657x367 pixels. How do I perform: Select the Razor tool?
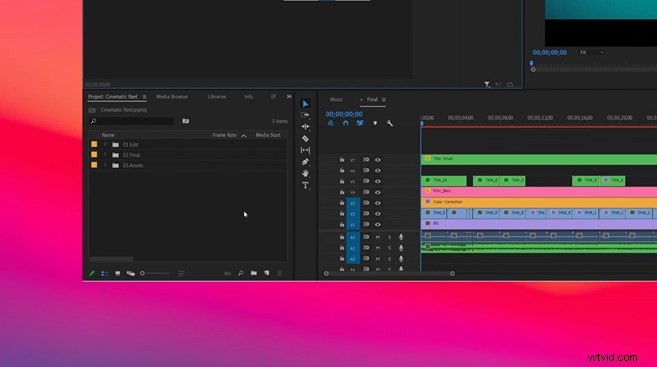pyautogui.click(x=305, y=138)
